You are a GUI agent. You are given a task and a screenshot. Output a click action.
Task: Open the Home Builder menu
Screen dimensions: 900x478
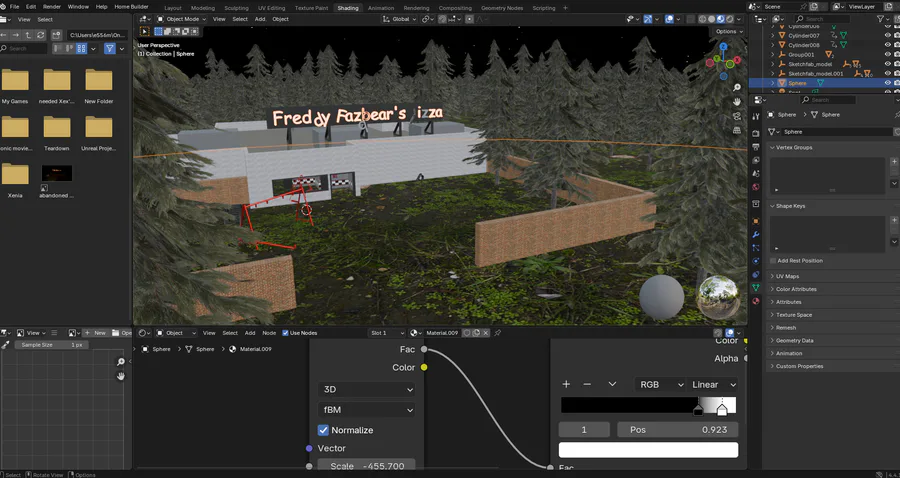coord(131,7)
